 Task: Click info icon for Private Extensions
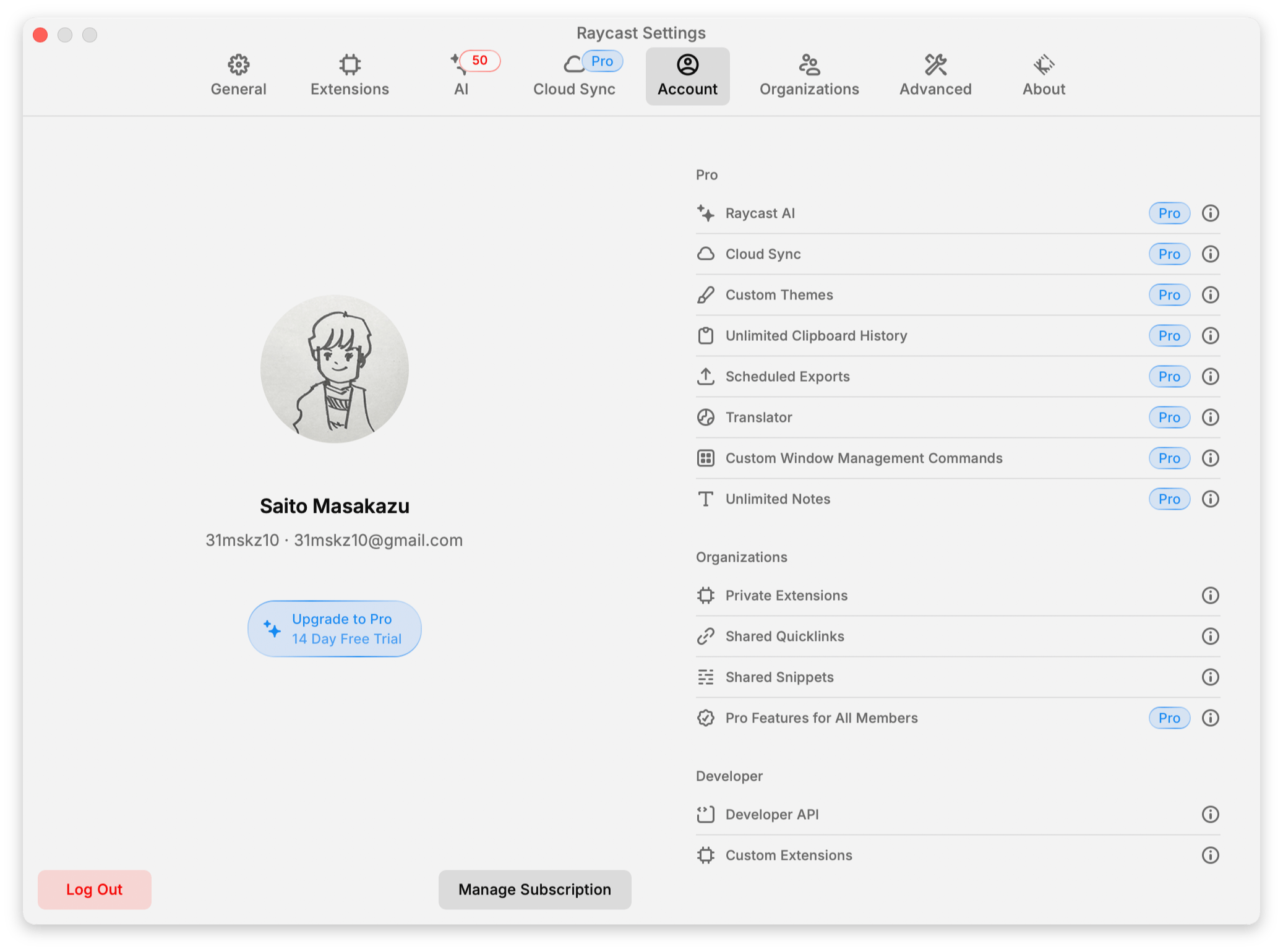(1210, 596)
